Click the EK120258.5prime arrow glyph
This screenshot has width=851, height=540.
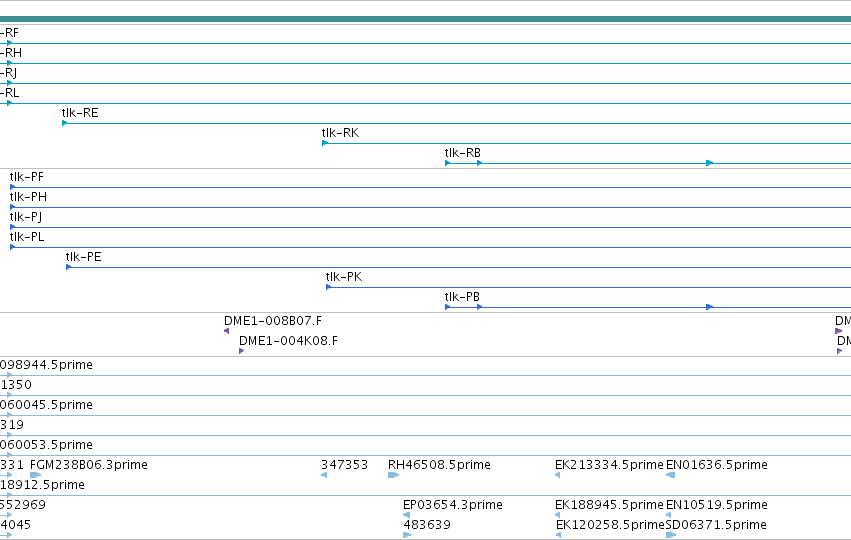(x=558, y=535)
